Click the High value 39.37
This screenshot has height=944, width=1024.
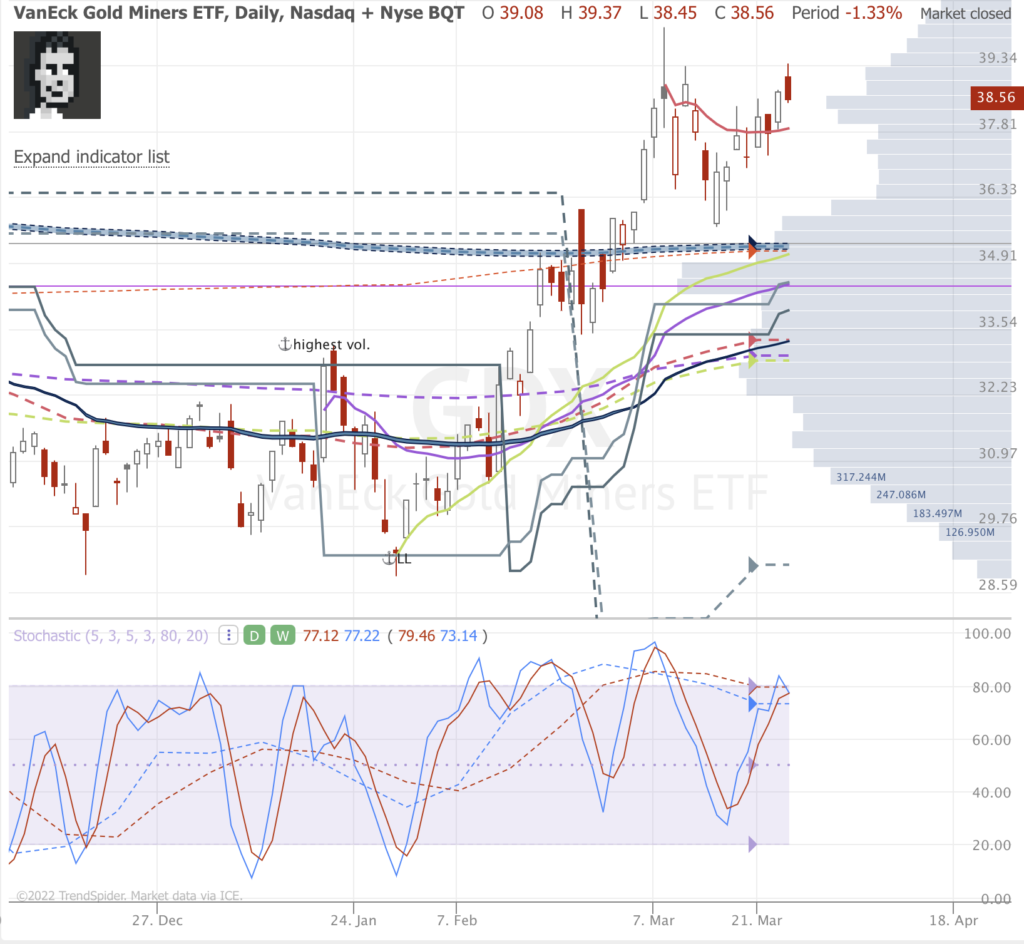pyautogui.click(x=600, y=12)
